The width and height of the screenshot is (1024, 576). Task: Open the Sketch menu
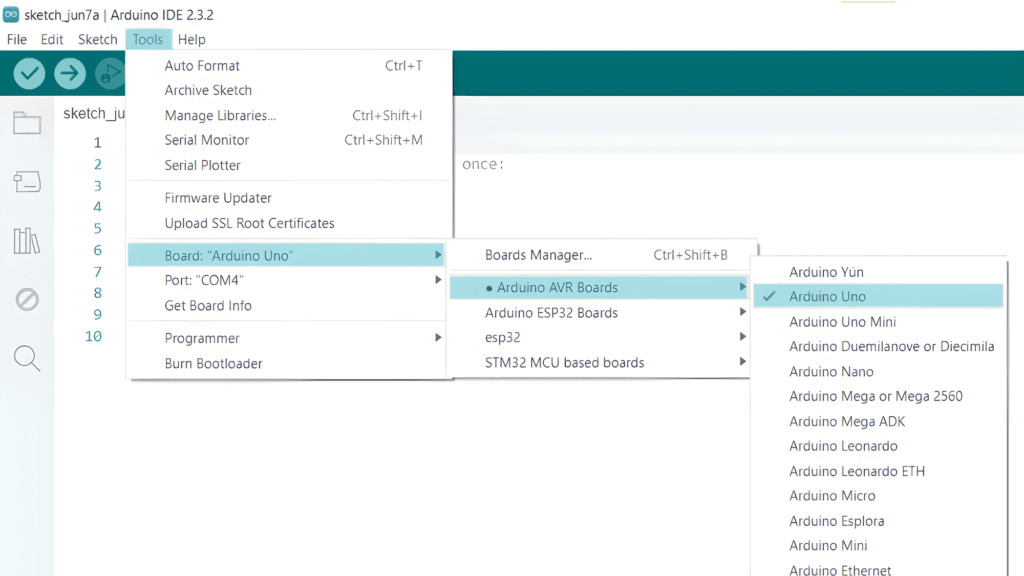pyautogui.click(x=98, y=40)
